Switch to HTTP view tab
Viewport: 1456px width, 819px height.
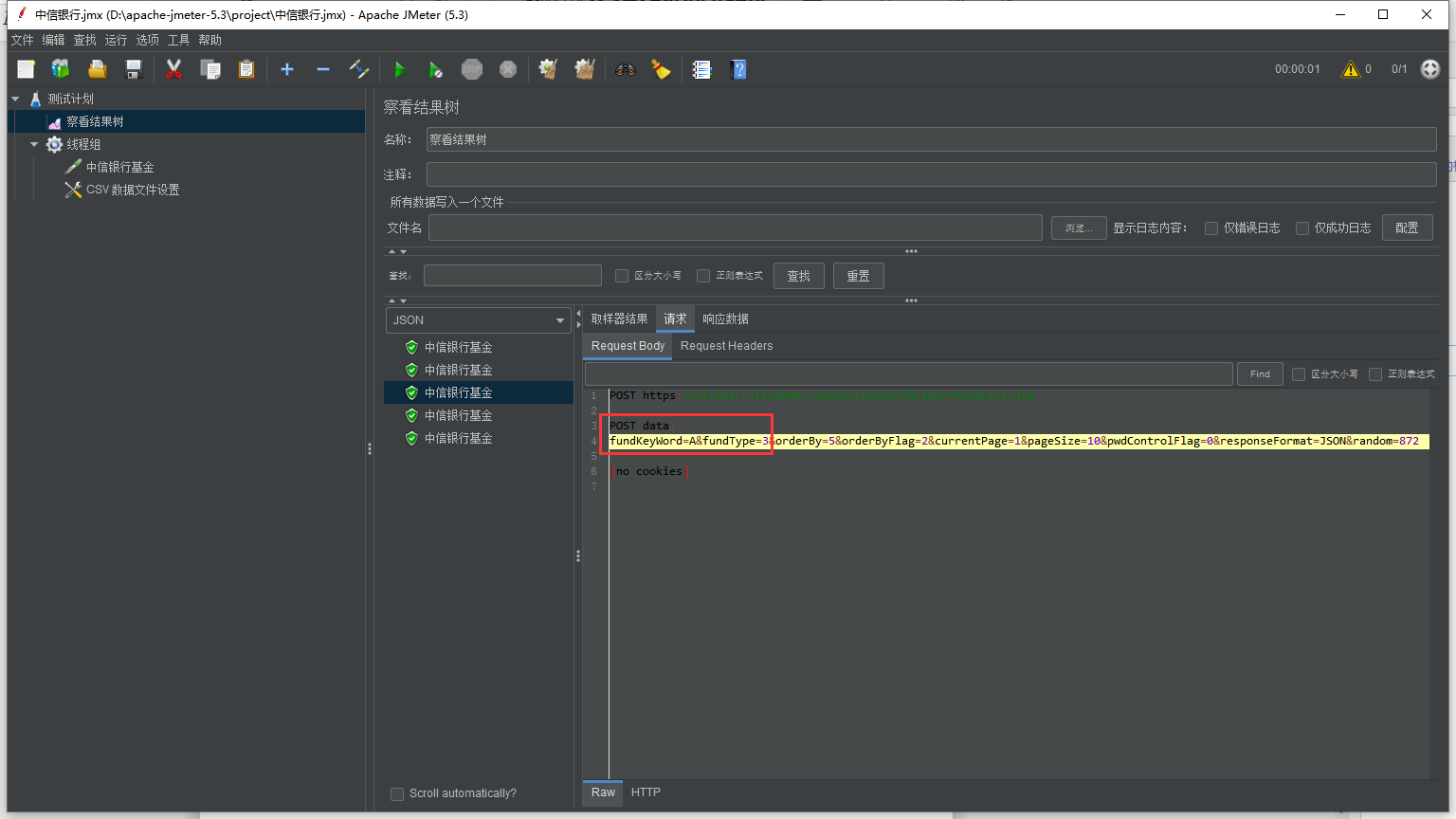[646, 792]
